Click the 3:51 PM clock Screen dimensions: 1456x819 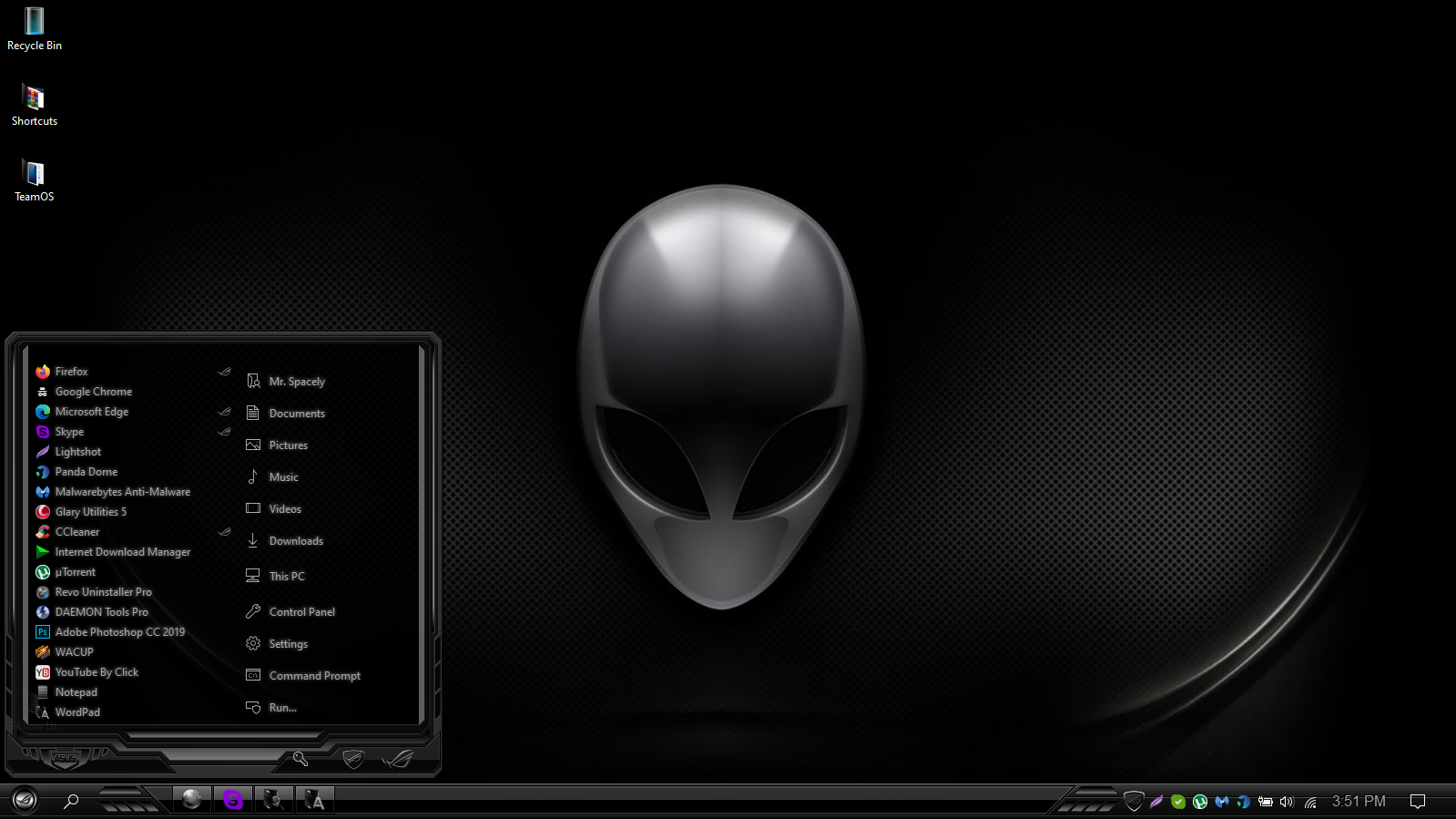[1359, 801]
